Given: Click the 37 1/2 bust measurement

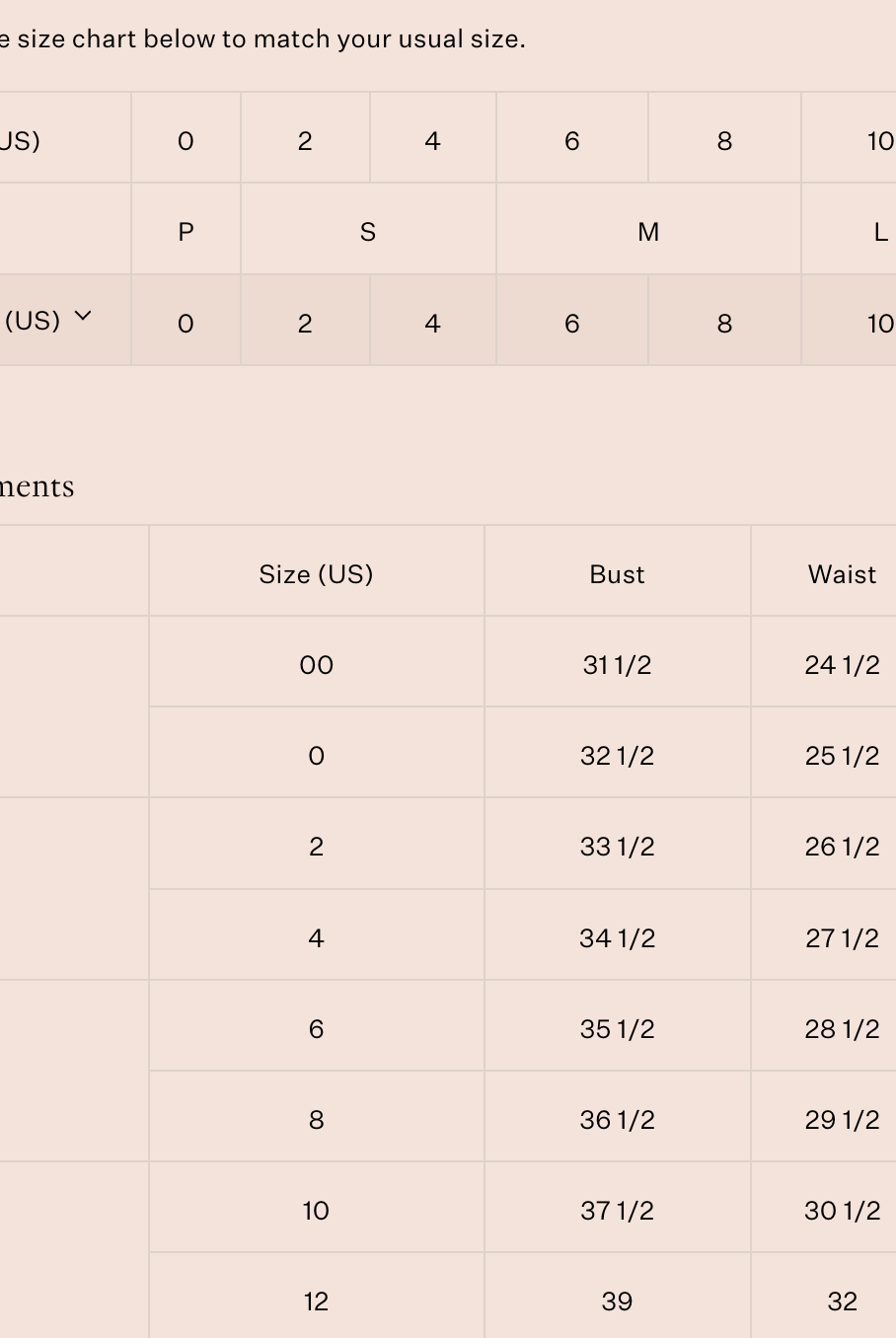Looking at the screenshot, I should pos(617,1211).
